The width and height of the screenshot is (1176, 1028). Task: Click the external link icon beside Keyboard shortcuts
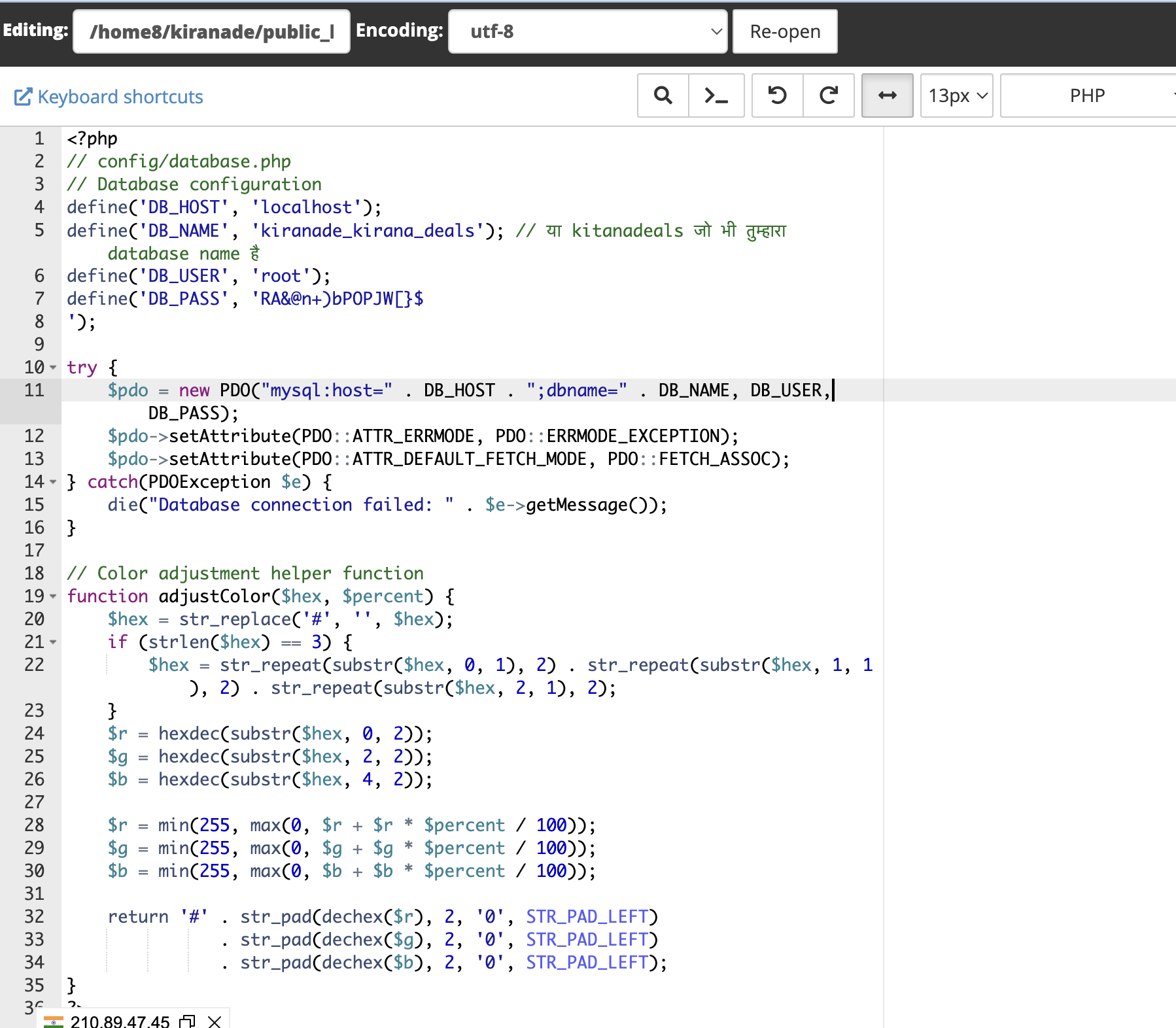point(23,97)
